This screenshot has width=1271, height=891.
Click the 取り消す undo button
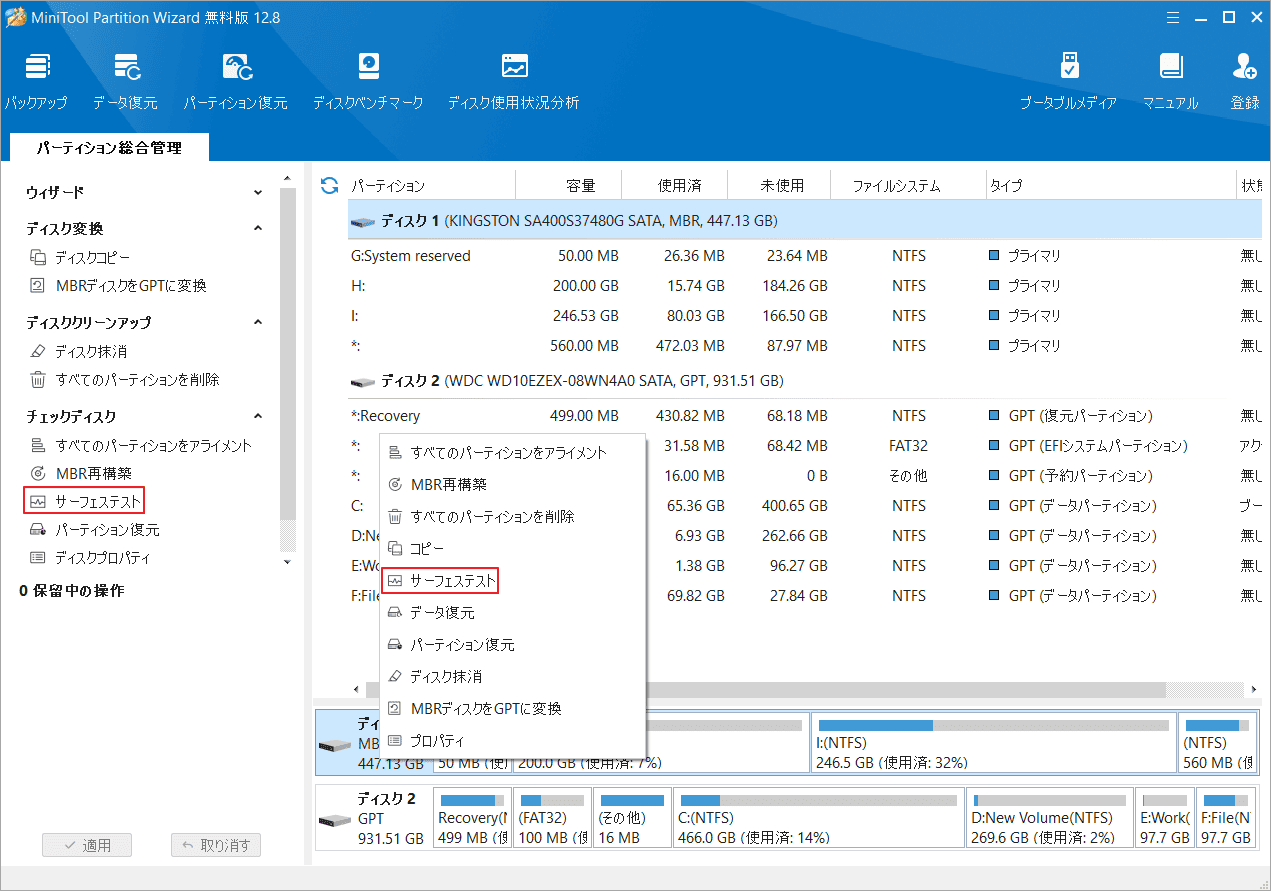(x=216, y=845)
